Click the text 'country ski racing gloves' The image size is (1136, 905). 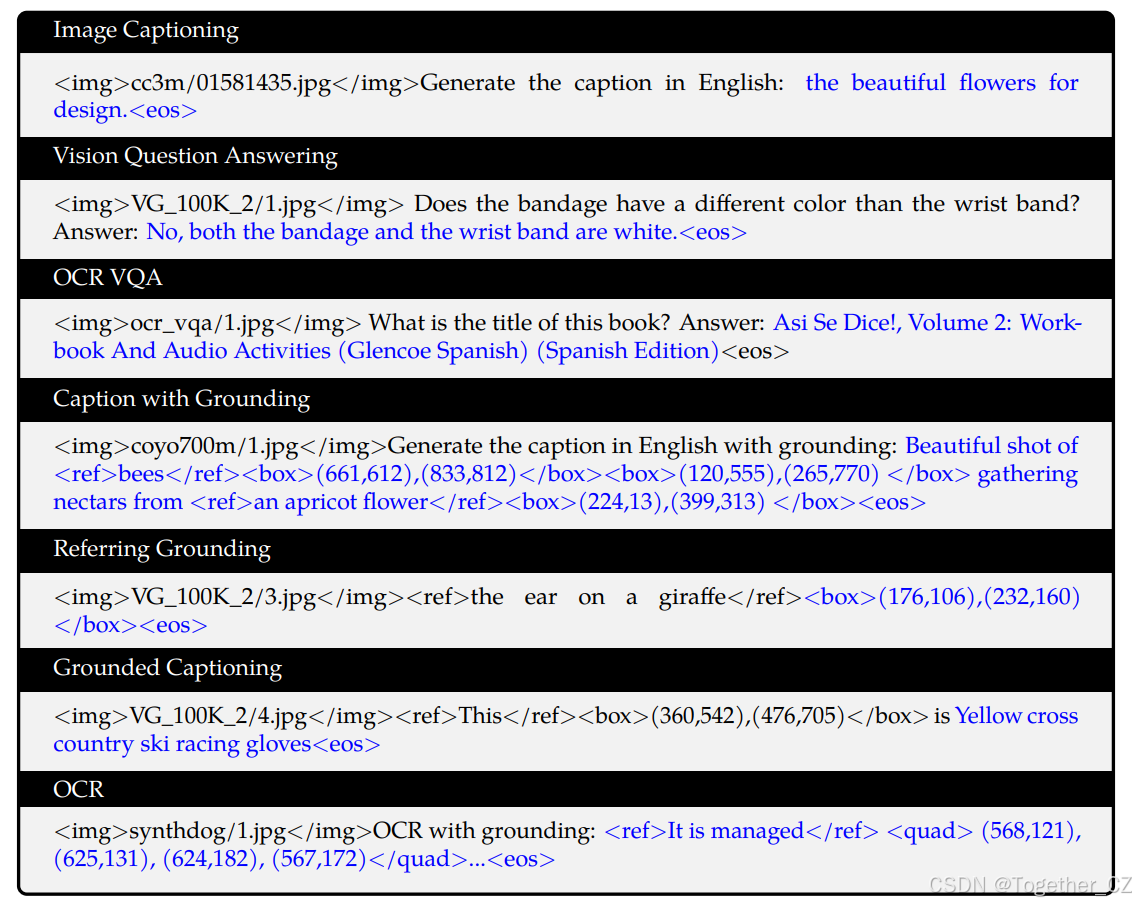point(182,745)
